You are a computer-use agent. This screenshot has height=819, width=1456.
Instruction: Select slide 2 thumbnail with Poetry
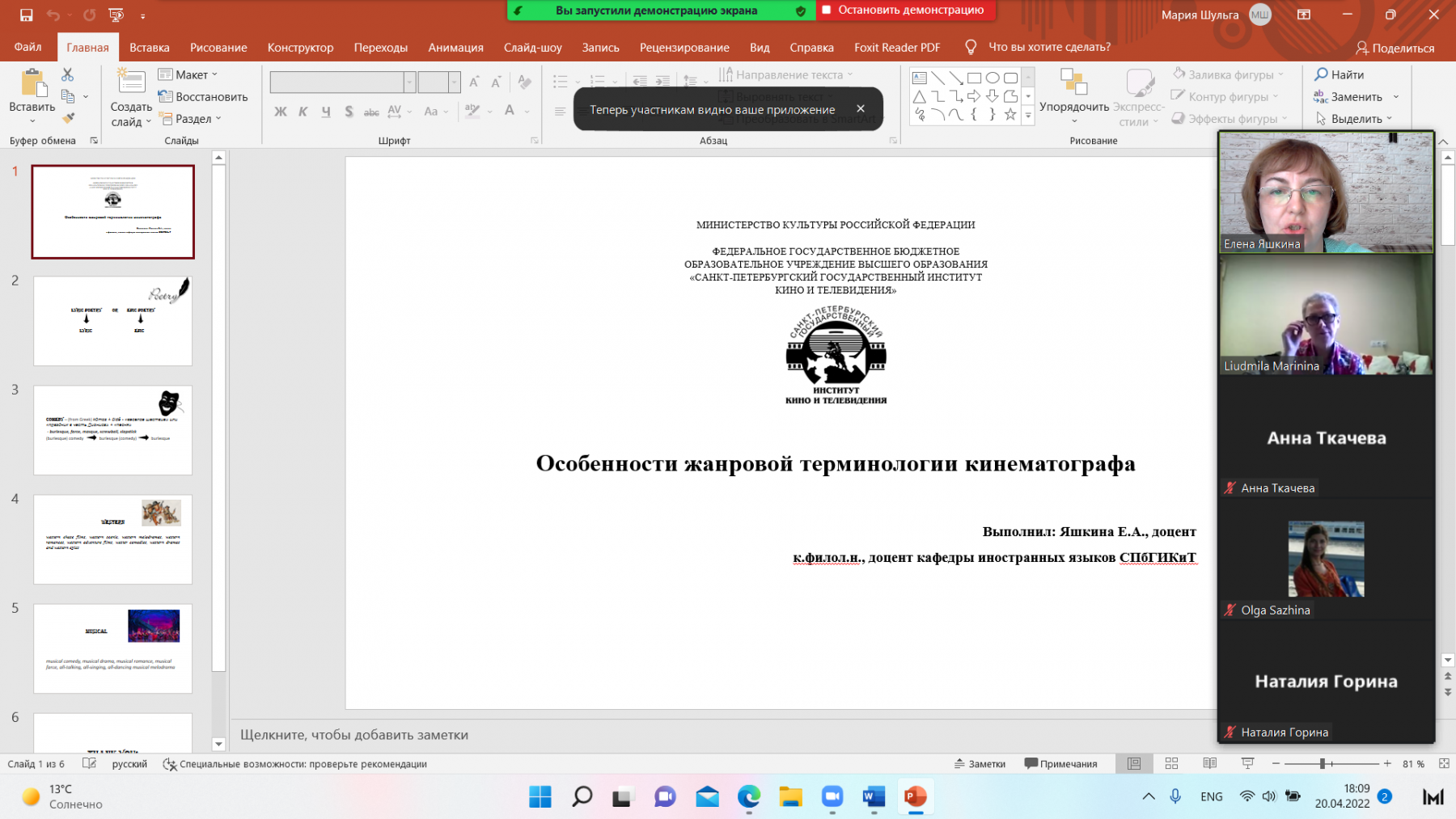[112, 321]
